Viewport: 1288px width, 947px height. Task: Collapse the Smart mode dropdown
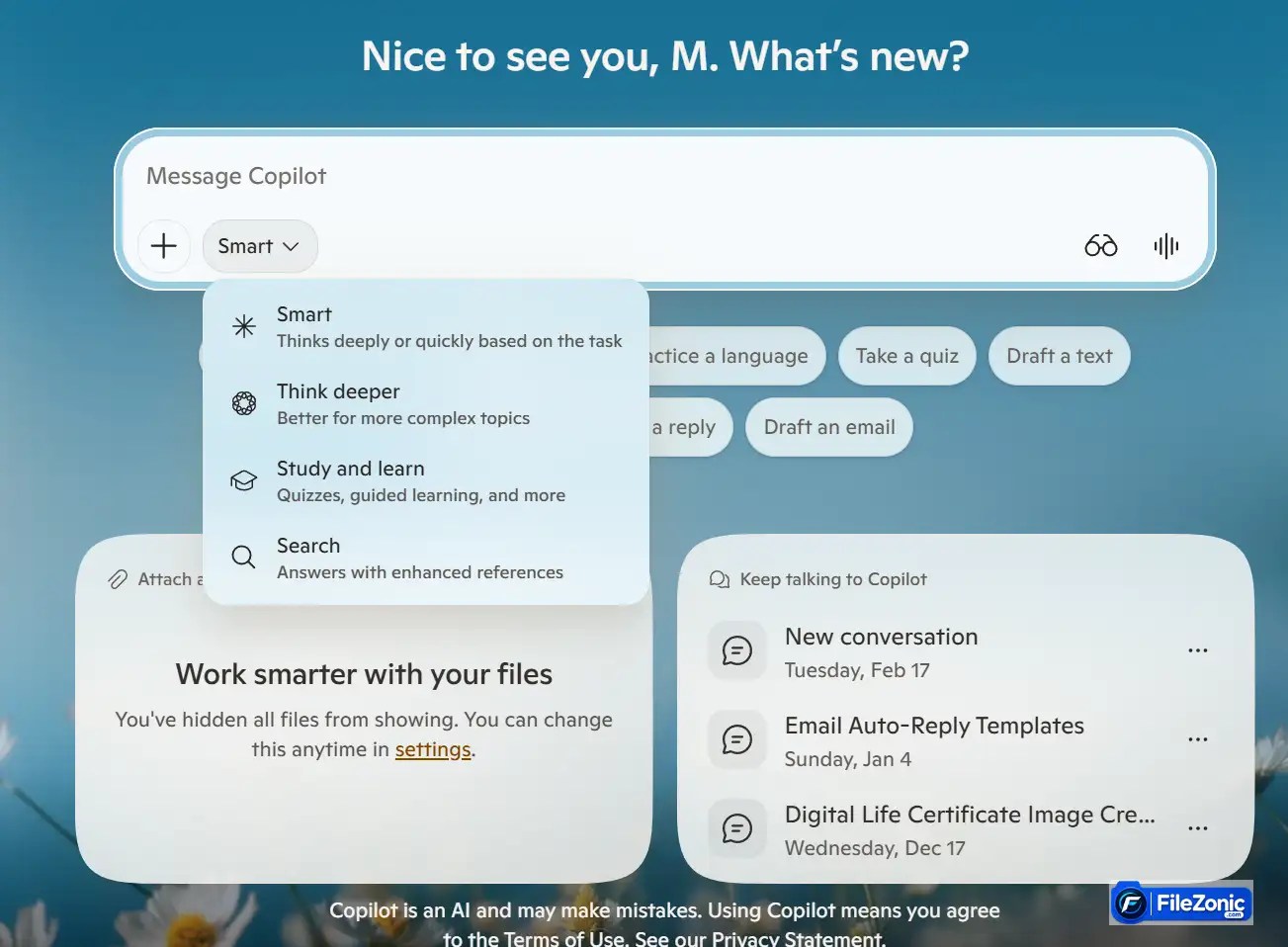[x=260, y=246]
